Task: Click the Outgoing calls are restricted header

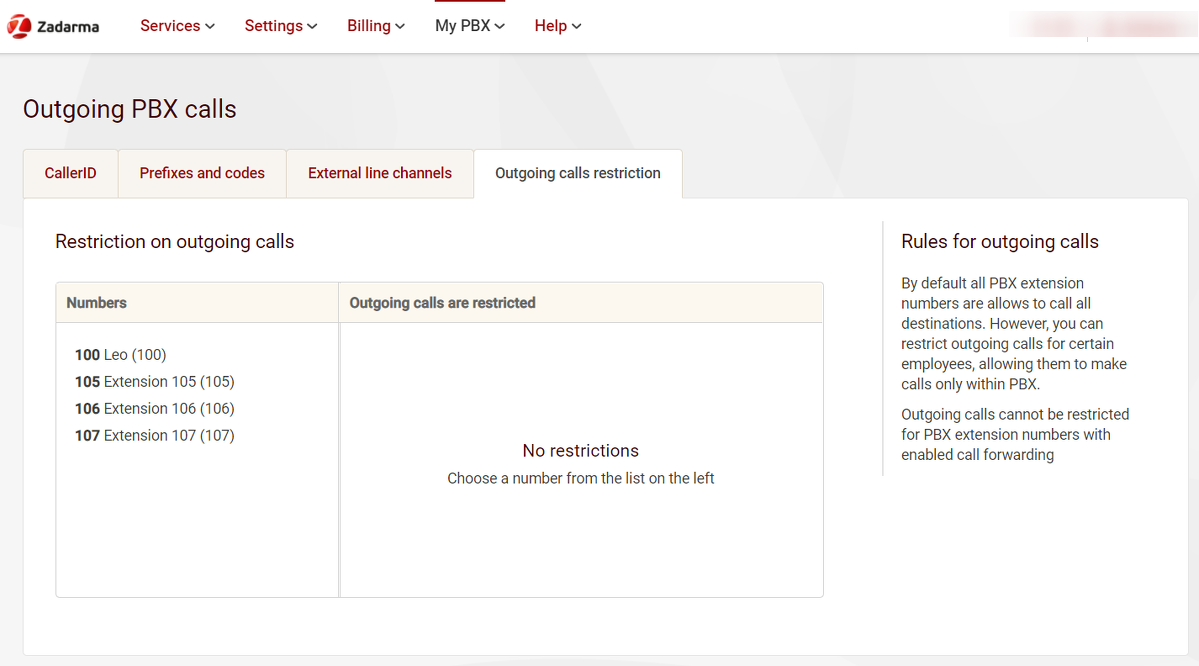Action: click(x=442, y=302)
